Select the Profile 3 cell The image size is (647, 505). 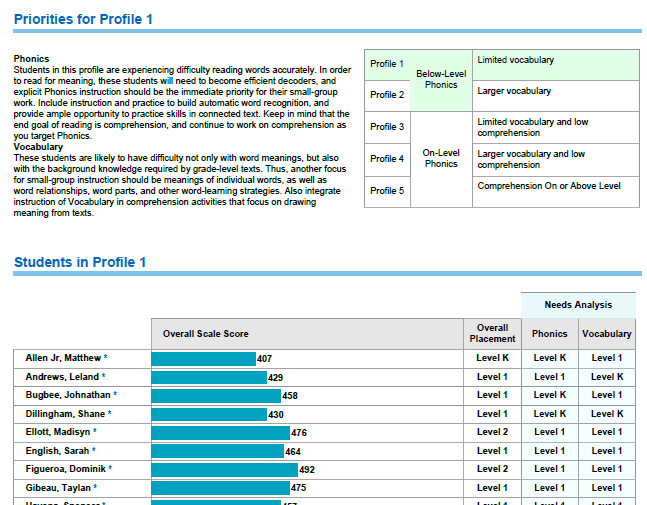387,127
